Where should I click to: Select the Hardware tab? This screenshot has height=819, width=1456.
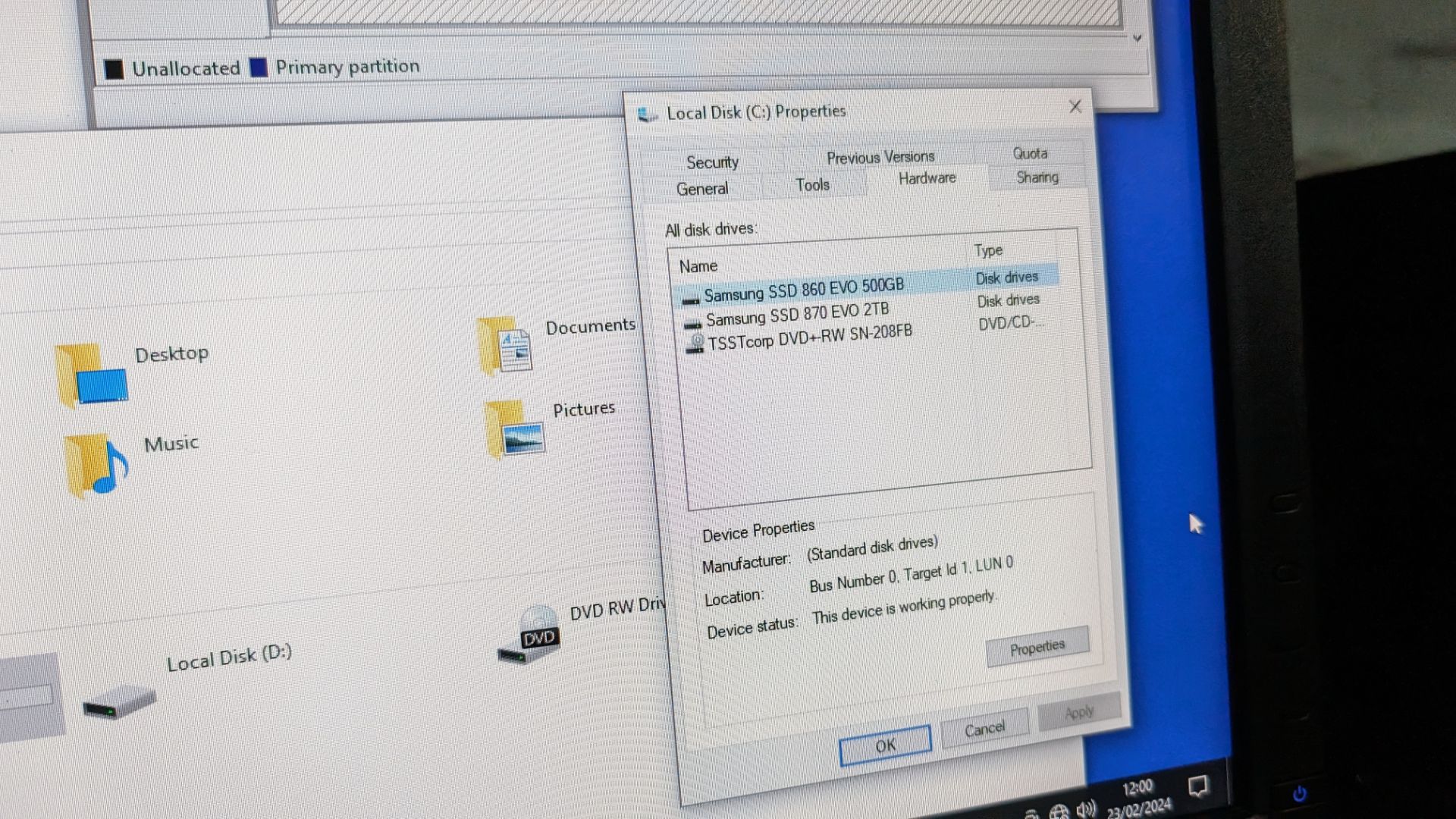coord(927,178)
